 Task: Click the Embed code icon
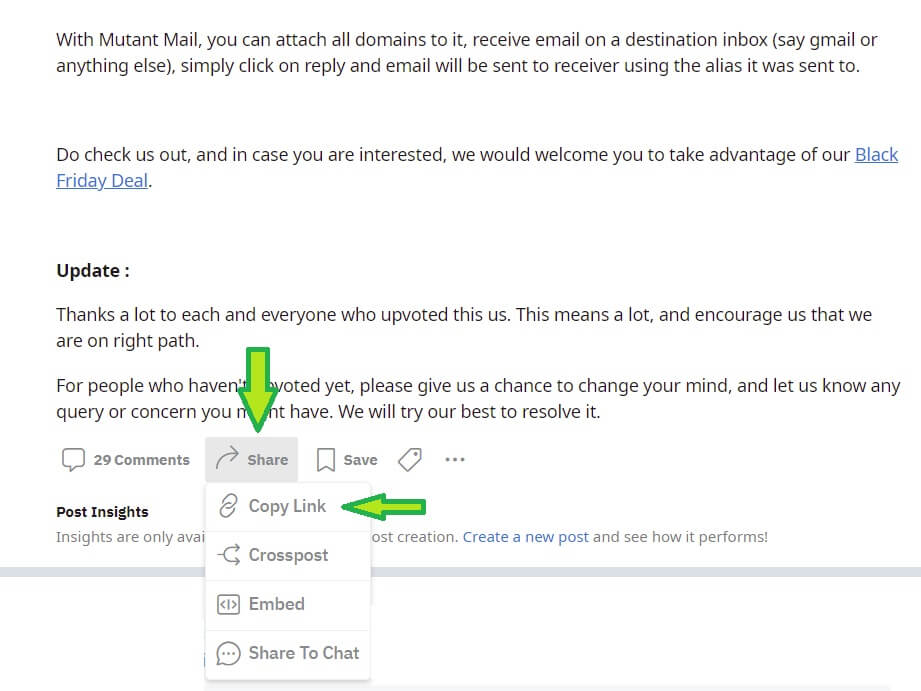[x=228, y=604]
